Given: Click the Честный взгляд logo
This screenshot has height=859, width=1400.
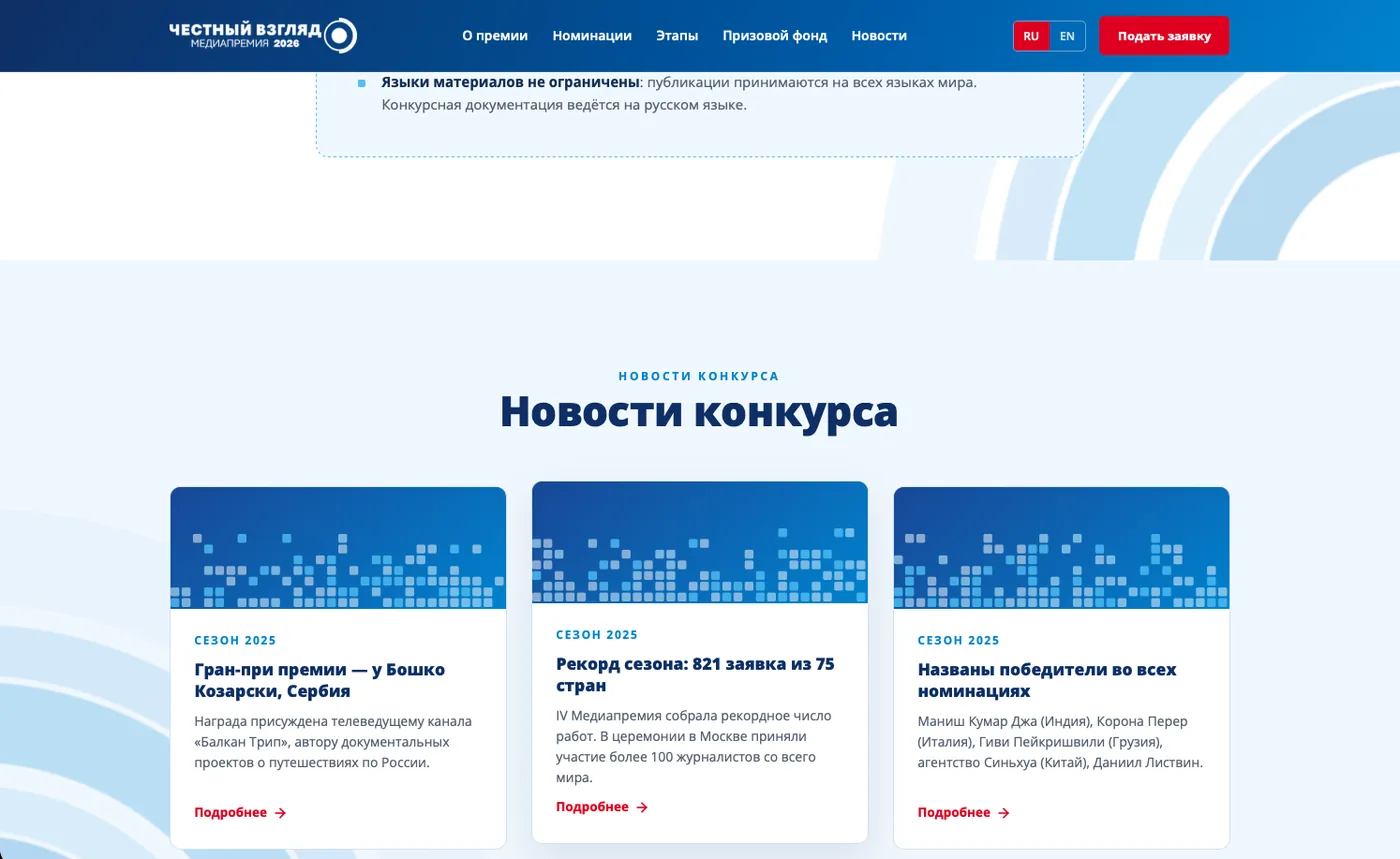Looking at the screenshot, I should [x=263, y=35].
